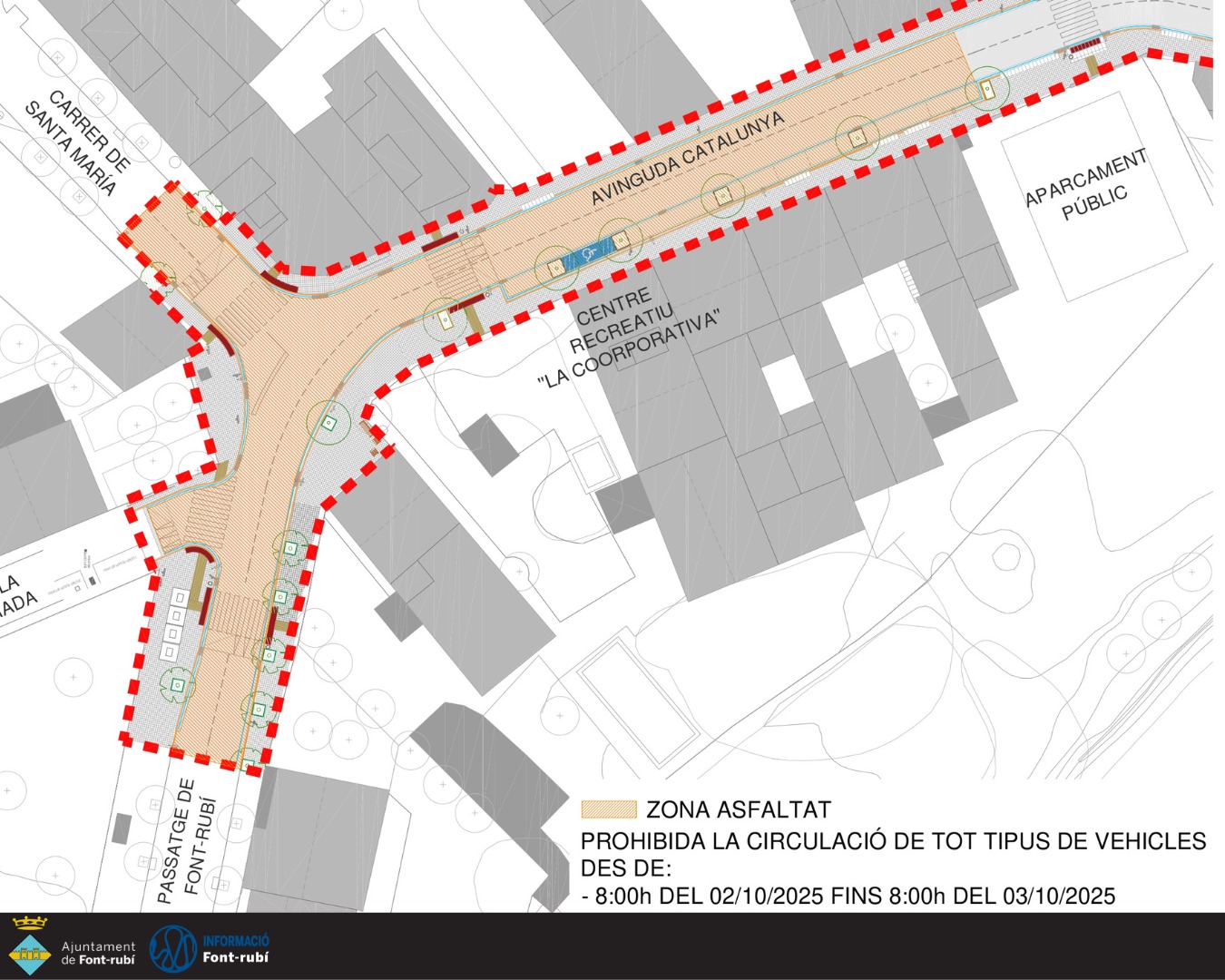Viewport: 1225px width, 980px height.
Task: Click the APARCAMENT PÚBLIC label
Action: coord(1087,186)
